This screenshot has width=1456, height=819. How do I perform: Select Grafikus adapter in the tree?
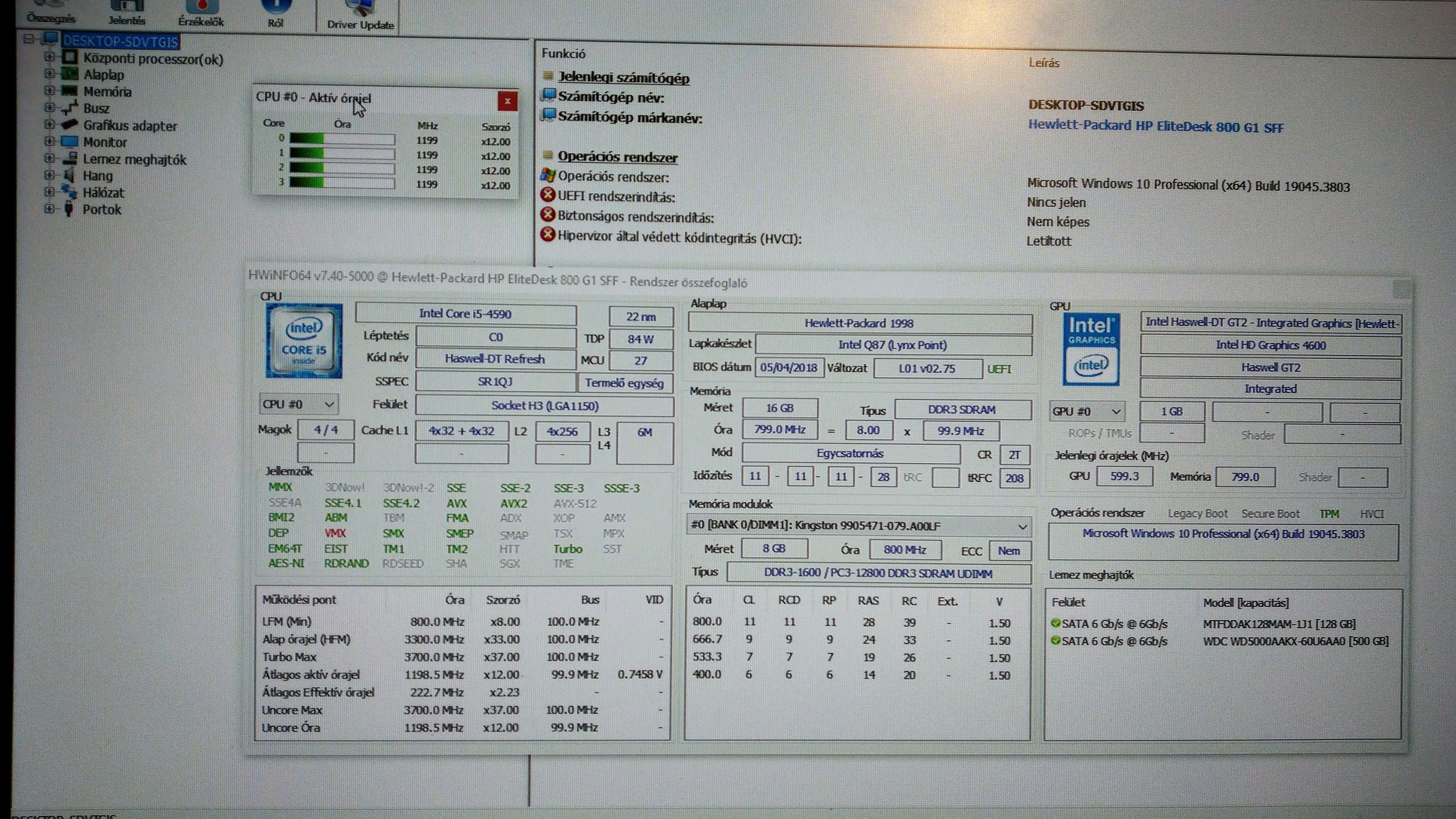130,126
